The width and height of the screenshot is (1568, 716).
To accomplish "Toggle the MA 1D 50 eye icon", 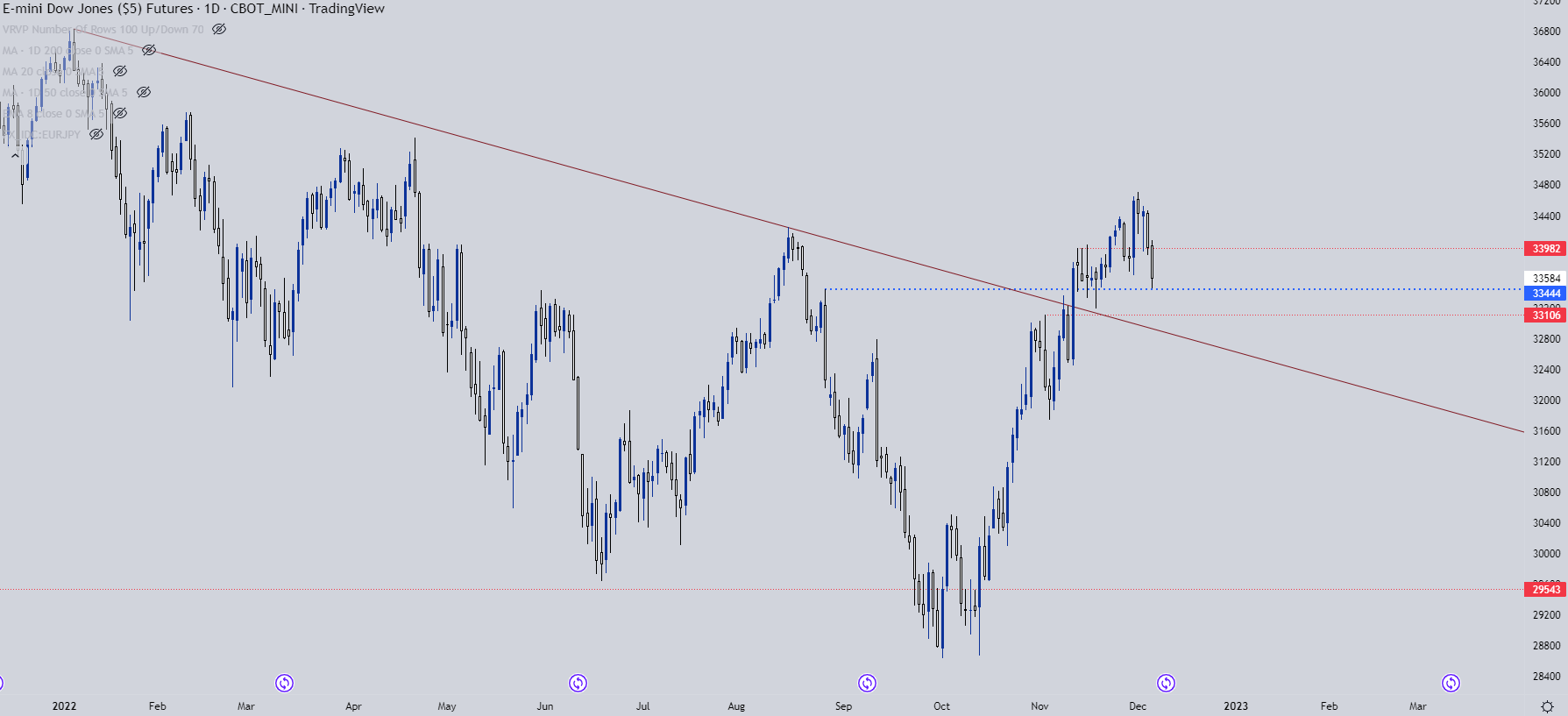I will point(144,92).
